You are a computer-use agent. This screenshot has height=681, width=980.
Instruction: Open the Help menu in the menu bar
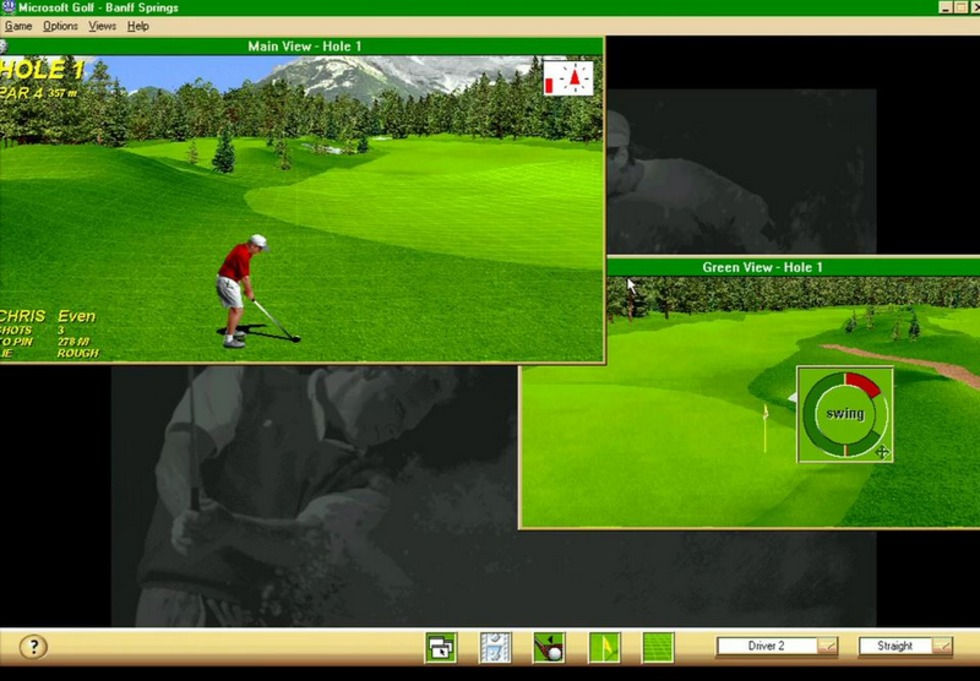pos(138,26)
